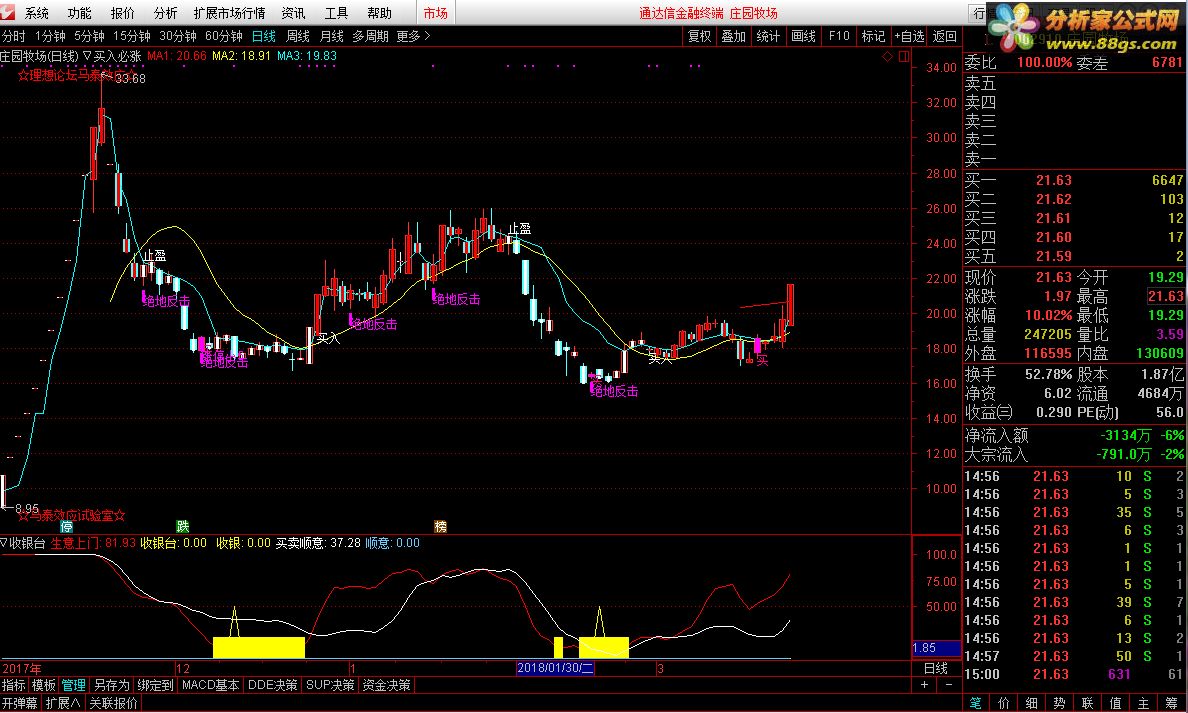Click the 返回 back button
The image size is (1188, 713).
point(945,36)
